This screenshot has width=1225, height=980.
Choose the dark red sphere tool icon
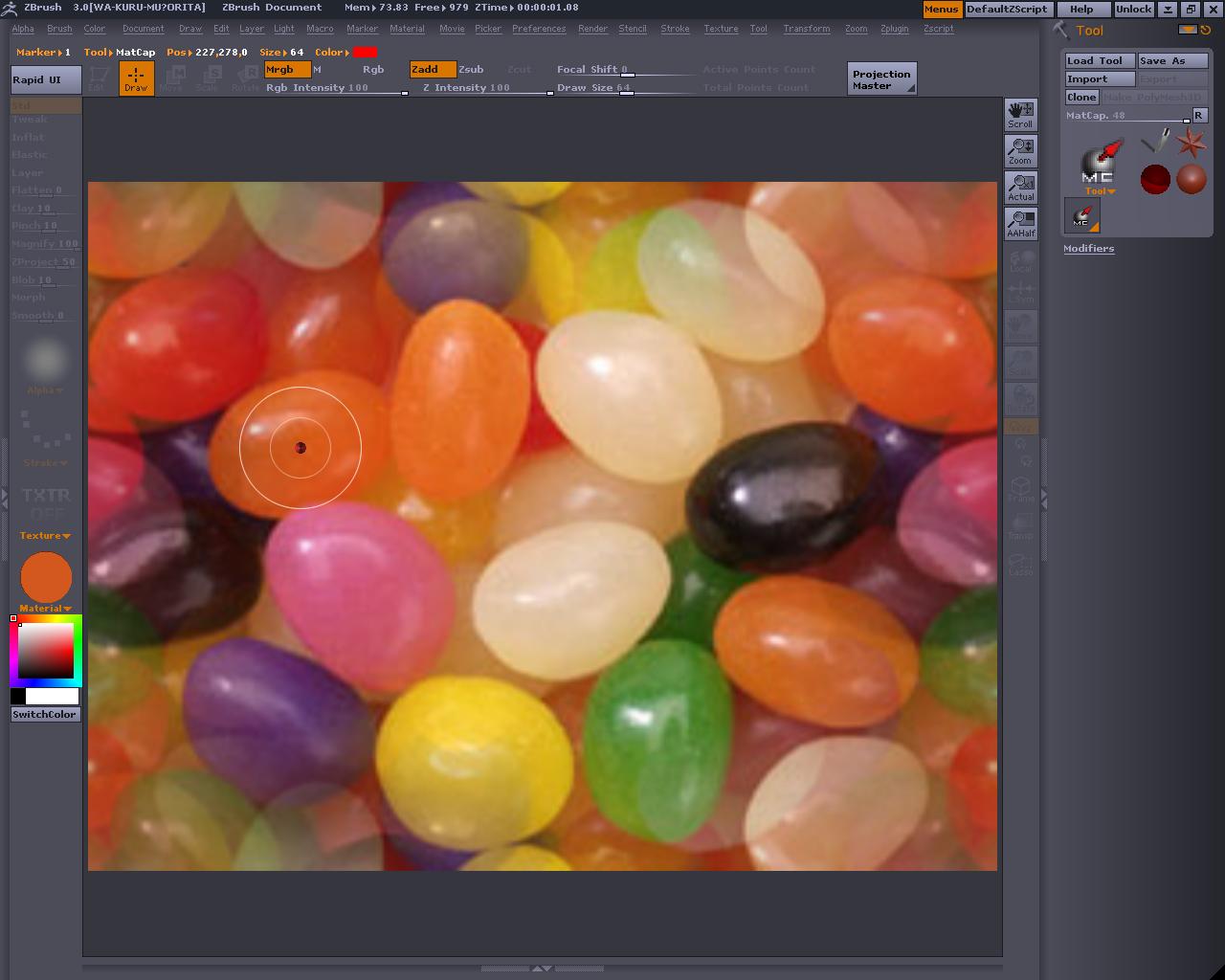tap(1155, 179)
